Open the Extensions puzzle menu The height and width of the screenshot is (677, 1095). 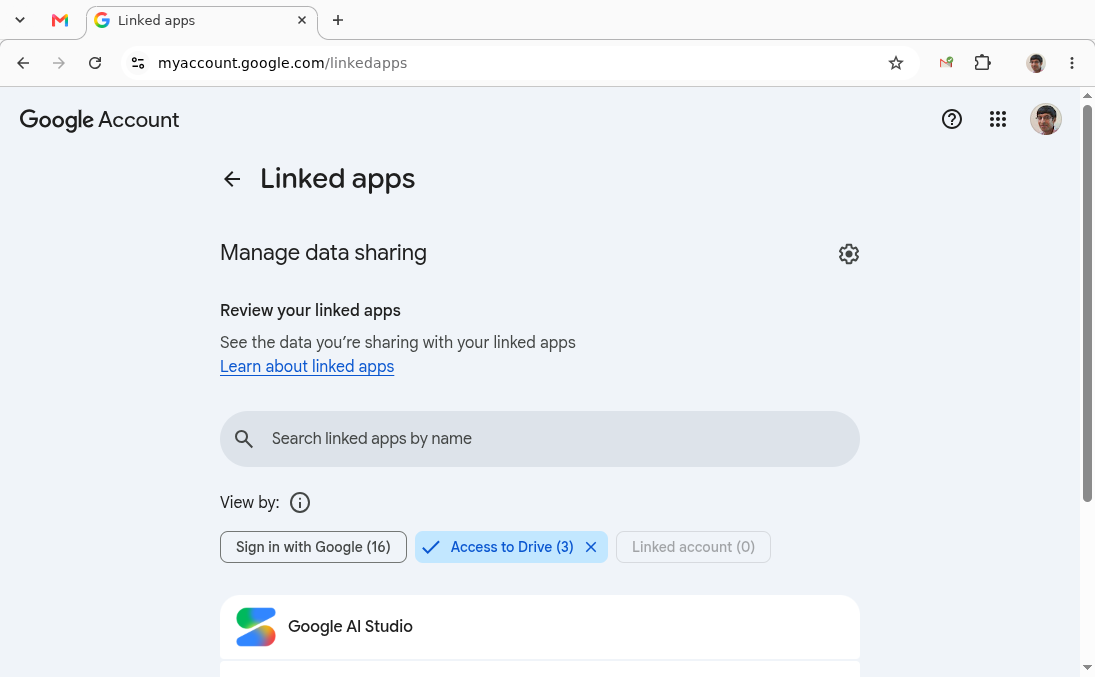pos(983,63)
